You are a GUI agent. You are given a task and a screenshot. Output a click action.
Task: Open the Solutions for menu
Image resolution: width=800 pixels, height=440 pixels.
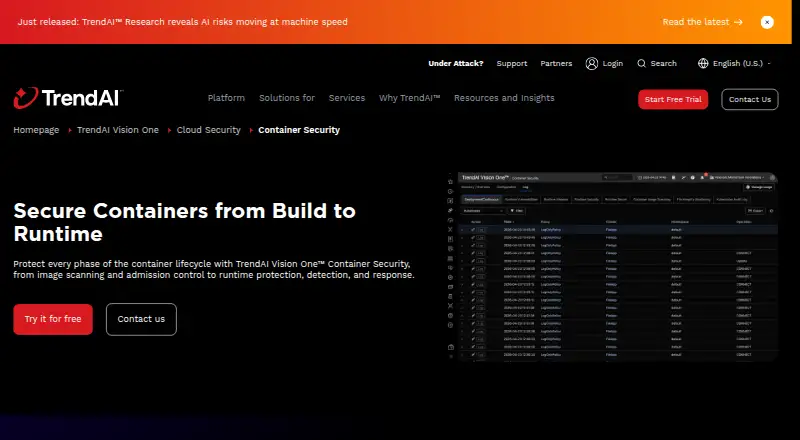[x=287, y=98]
